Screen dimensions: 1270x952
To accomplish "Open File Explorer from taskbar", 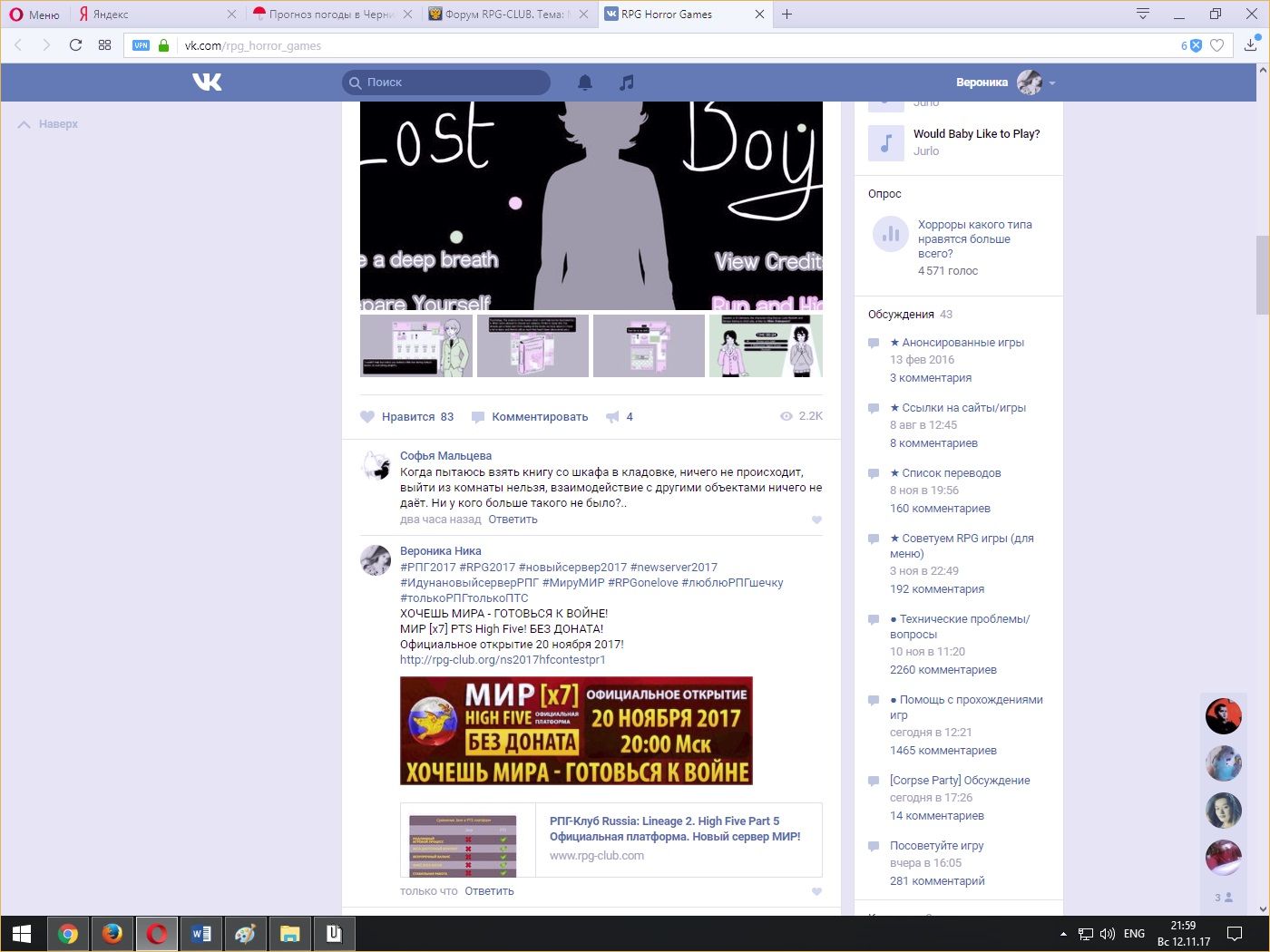I will 289,934.
